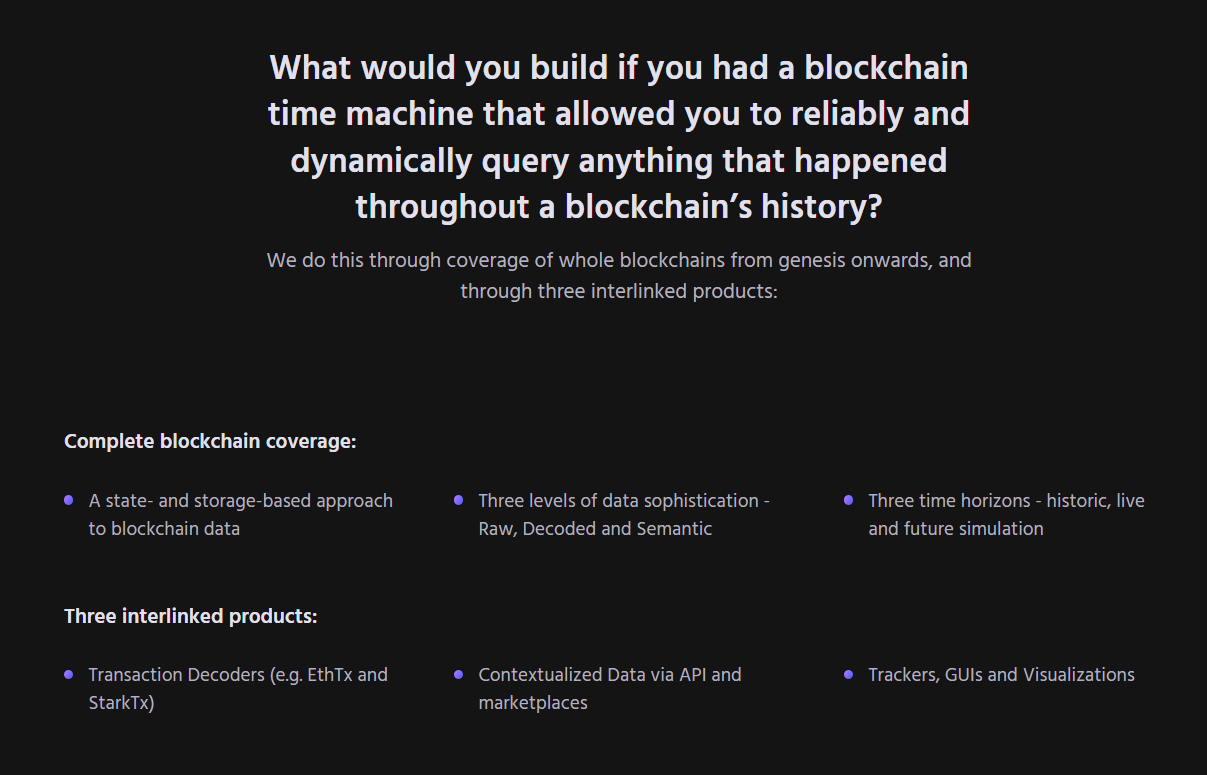Click the purple bullet before Contextualized Data via API

[x=458, y=674]
